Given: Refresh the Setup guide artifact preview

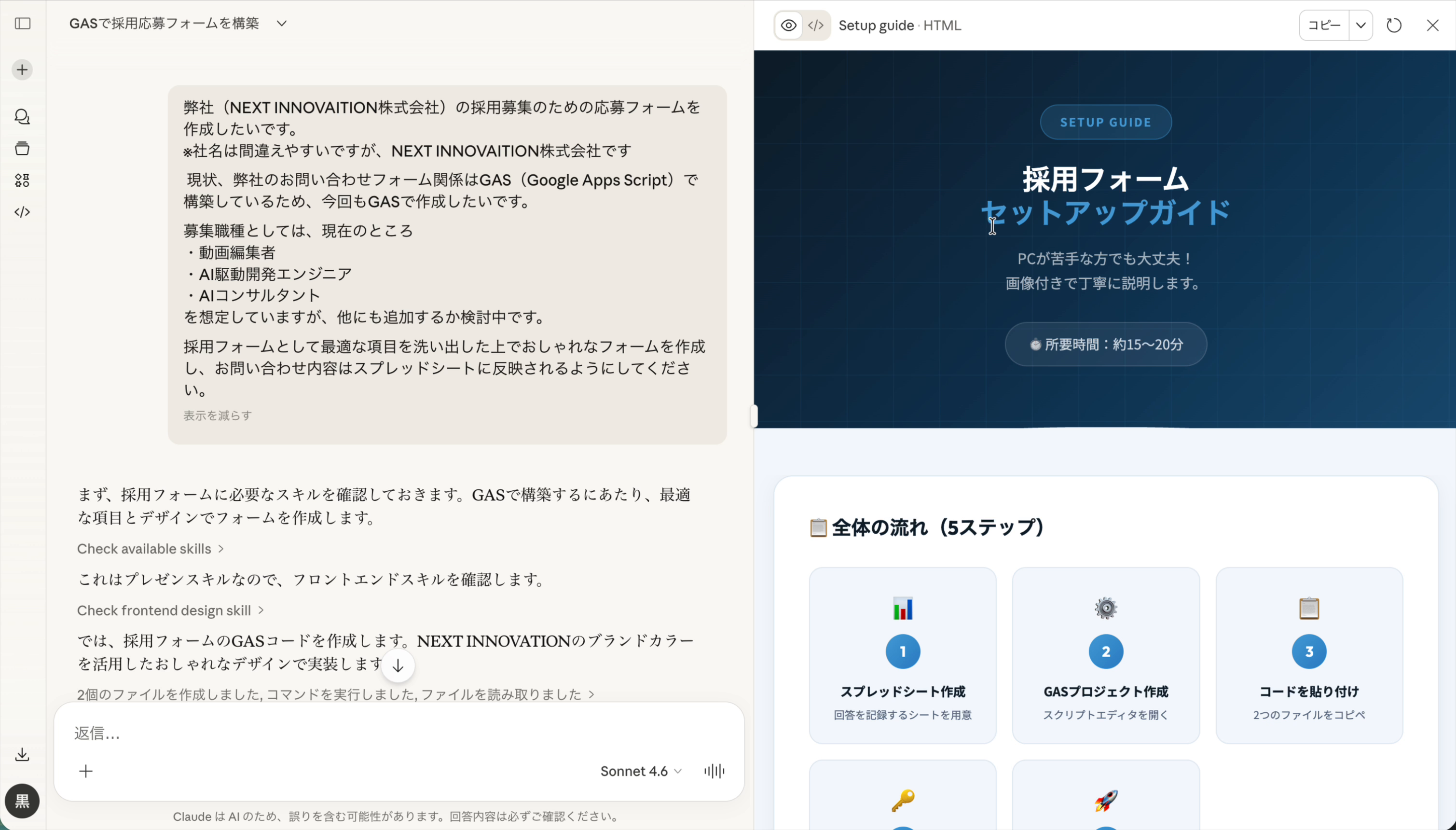Looking at the screenshot, I should [1393, 25].
